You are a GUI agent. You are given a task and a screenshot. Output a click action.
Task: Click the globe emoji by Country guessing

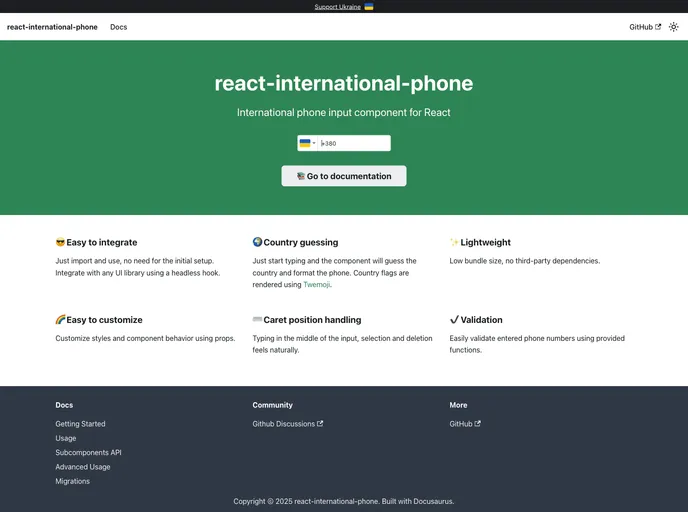coord(257,242)
